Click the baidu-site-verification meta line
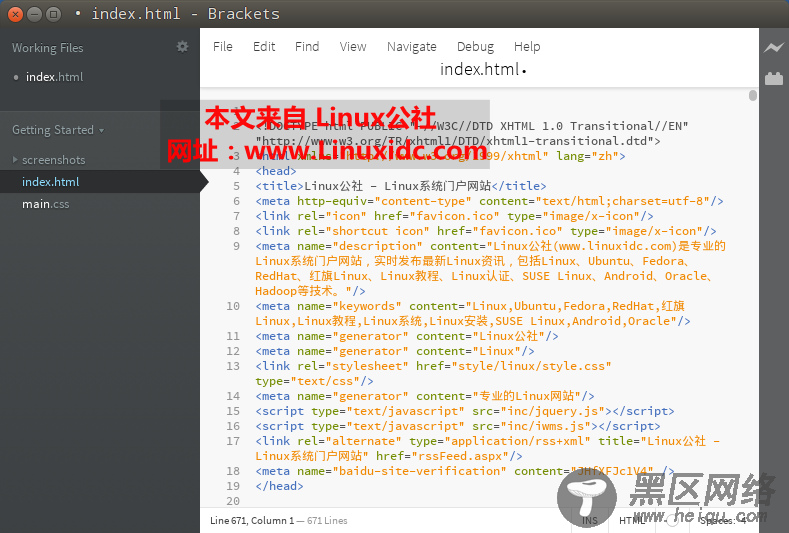789x533 pixels. 464,471
